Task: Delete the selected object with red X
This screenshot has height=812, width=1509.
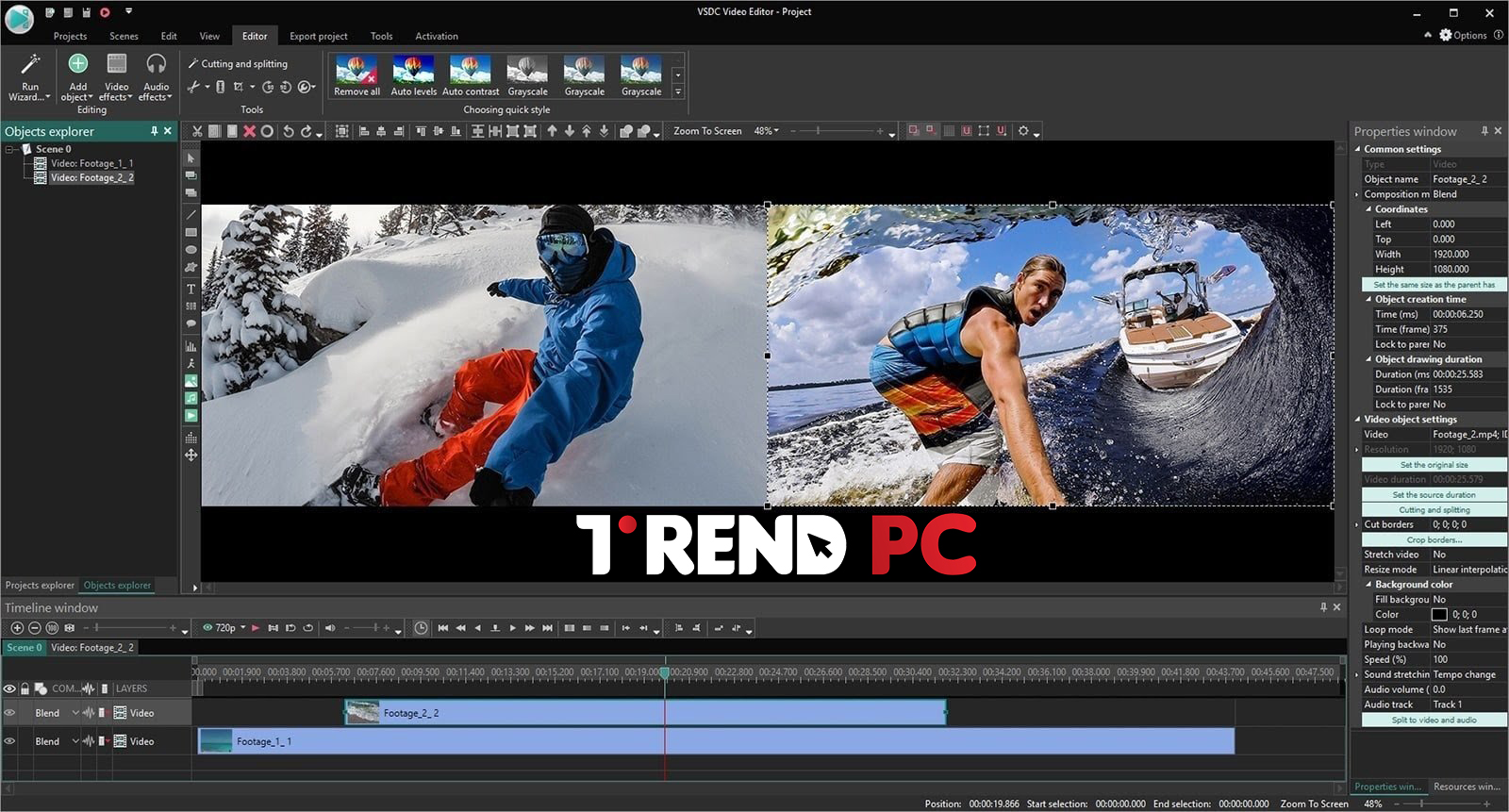Action: (249, 131)
